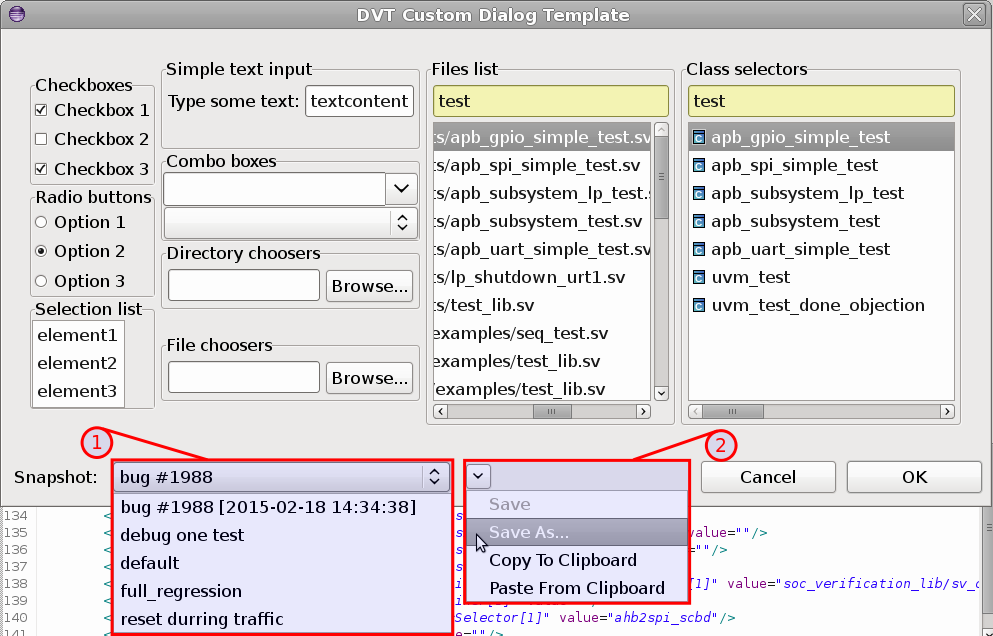
Task: Select the class icon next to apb_spi_simple_test
Action: tap(697, 165)
